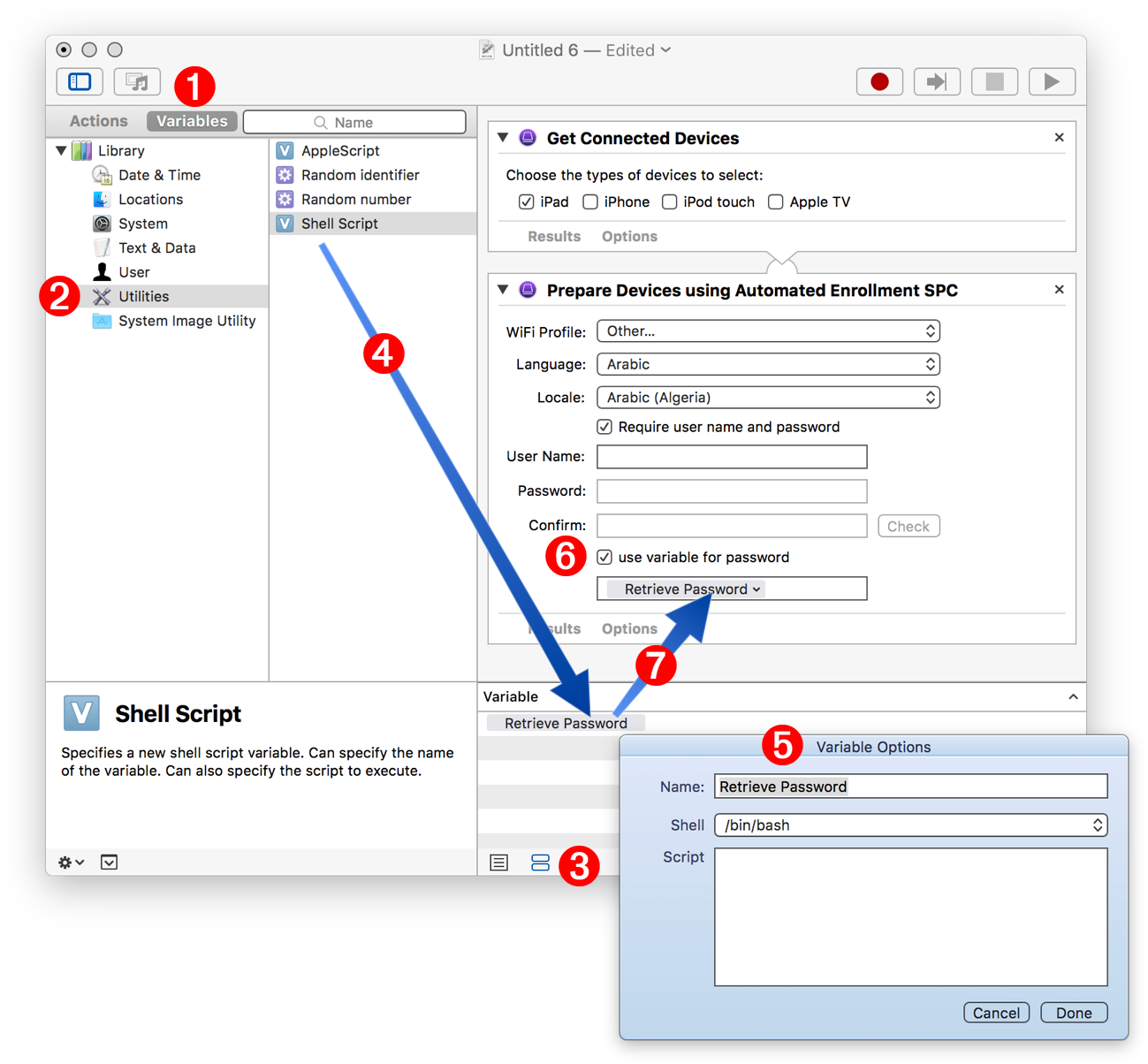Click the Run workflow play button
The height and width of the screenshot is (1064, 1148).
1052,81
